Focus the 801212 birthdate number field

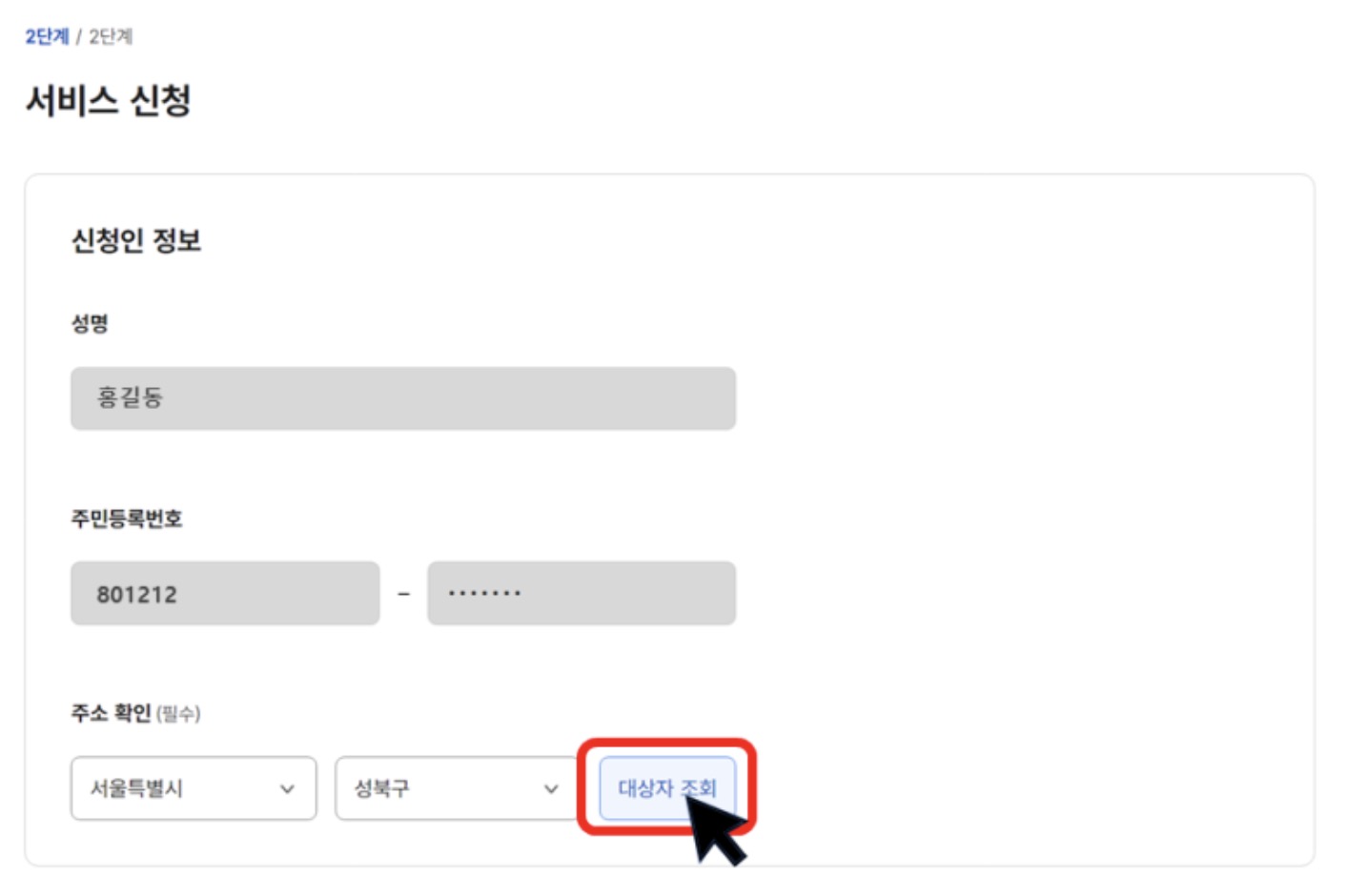(225, 593)
